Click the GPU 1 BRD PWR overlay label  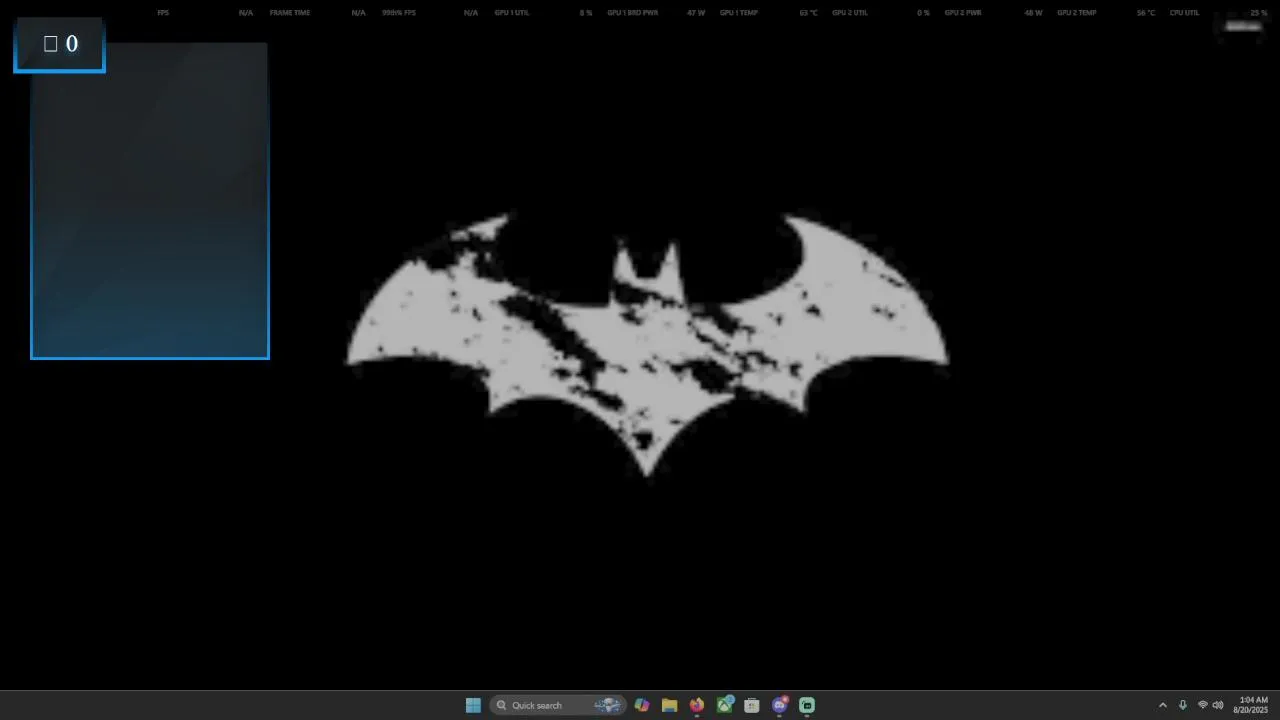(633, 13)
